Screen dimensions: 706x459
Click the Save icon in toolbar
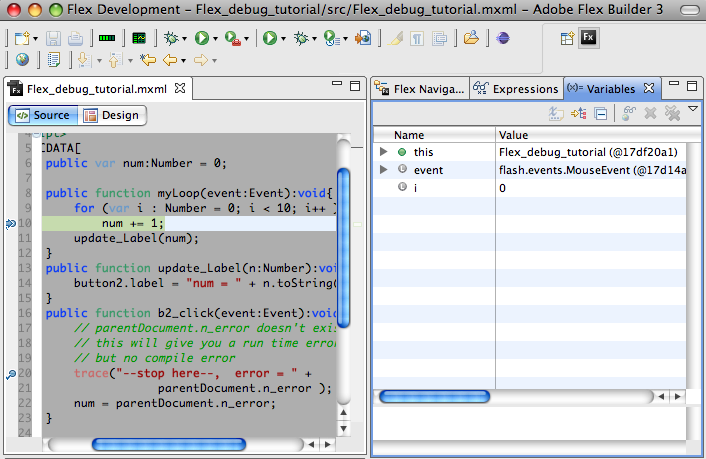pos(52,38)
